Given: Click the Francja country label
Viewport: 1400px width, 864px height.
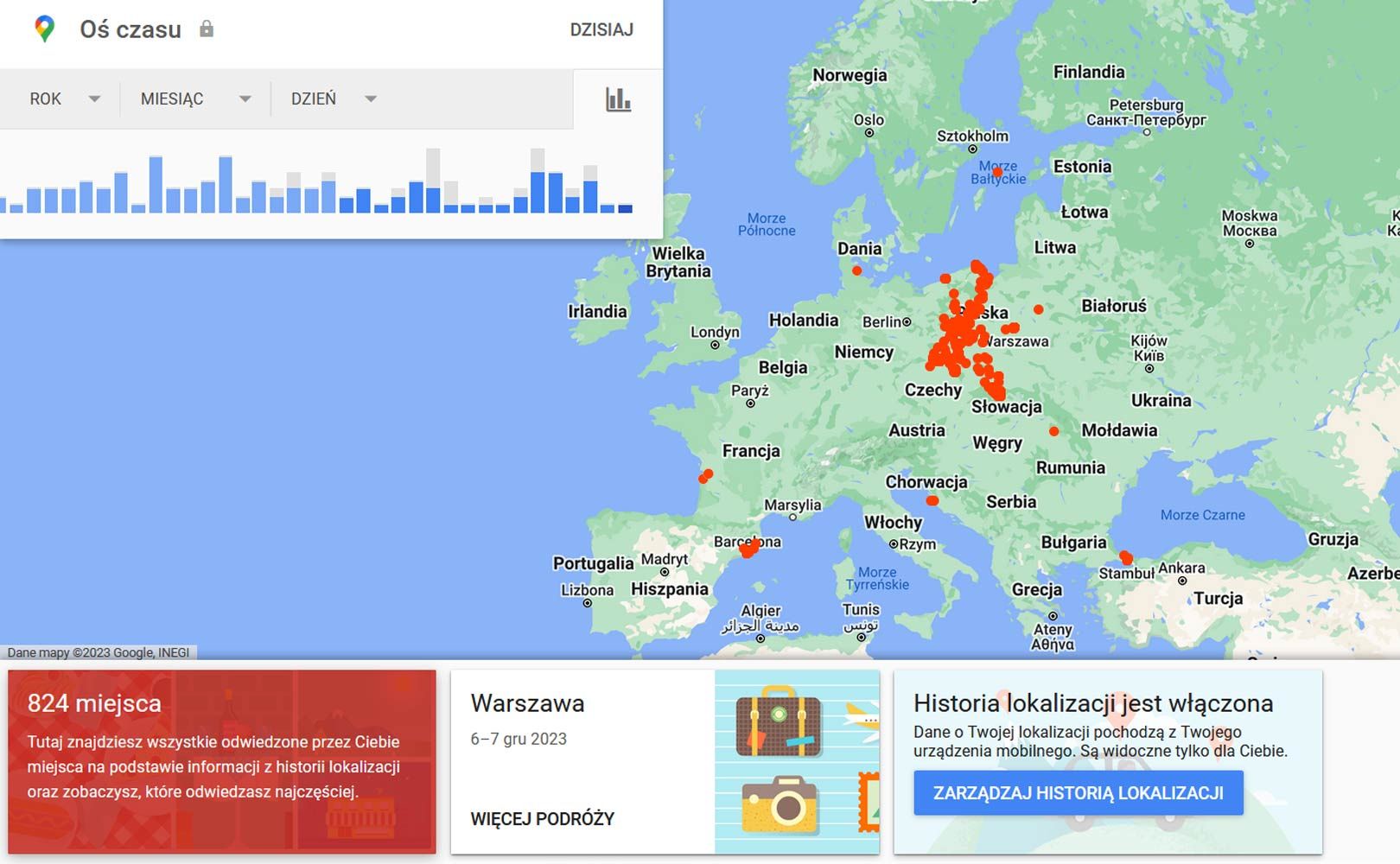Looking at the screenshot, I should pyautogui.click(x=751, y=450).
